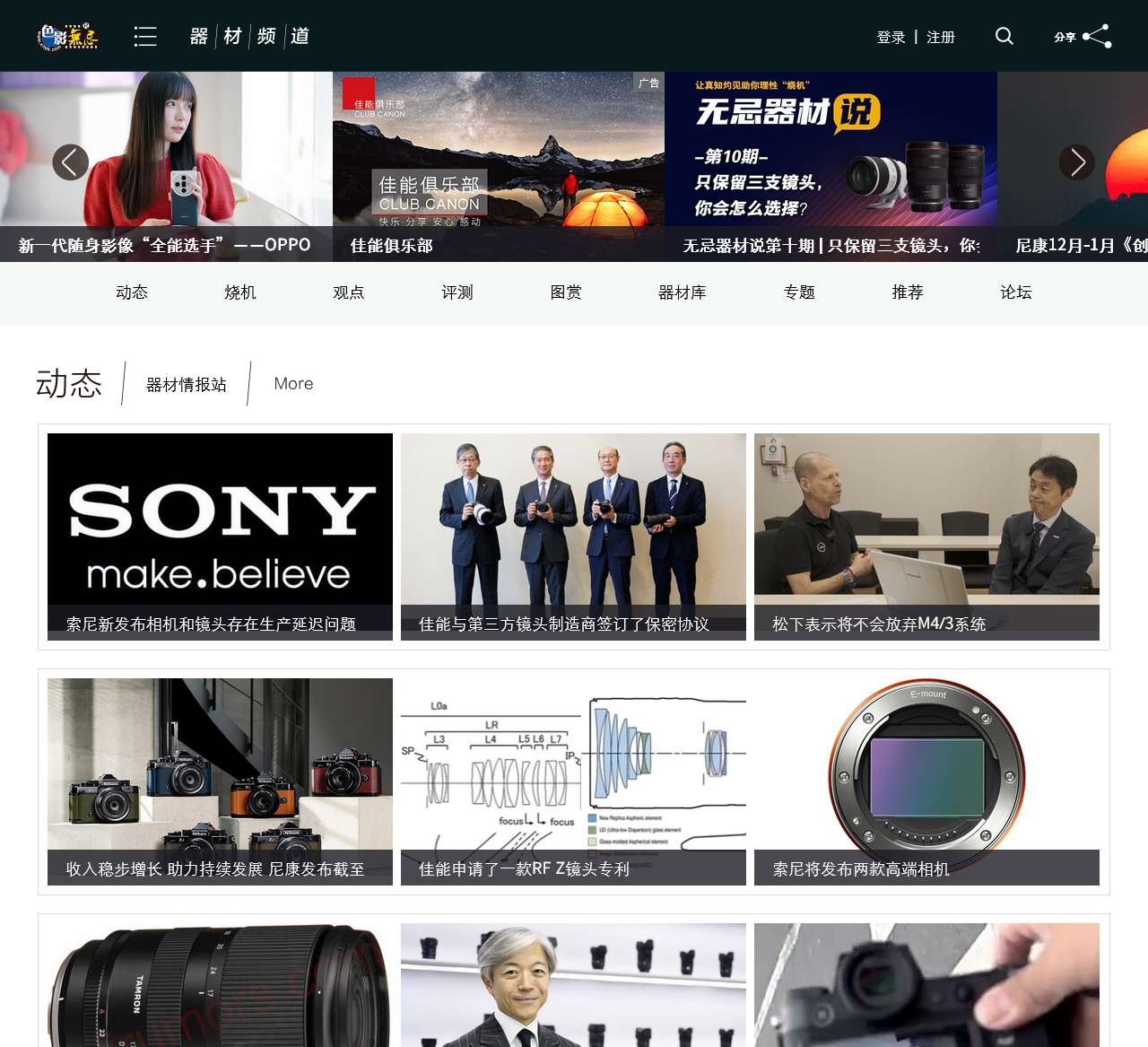Image resolution: width=1148 pixels, height=1047 pixels.
Task: Select the 动态 navigation tab
Action: [132, 292]
